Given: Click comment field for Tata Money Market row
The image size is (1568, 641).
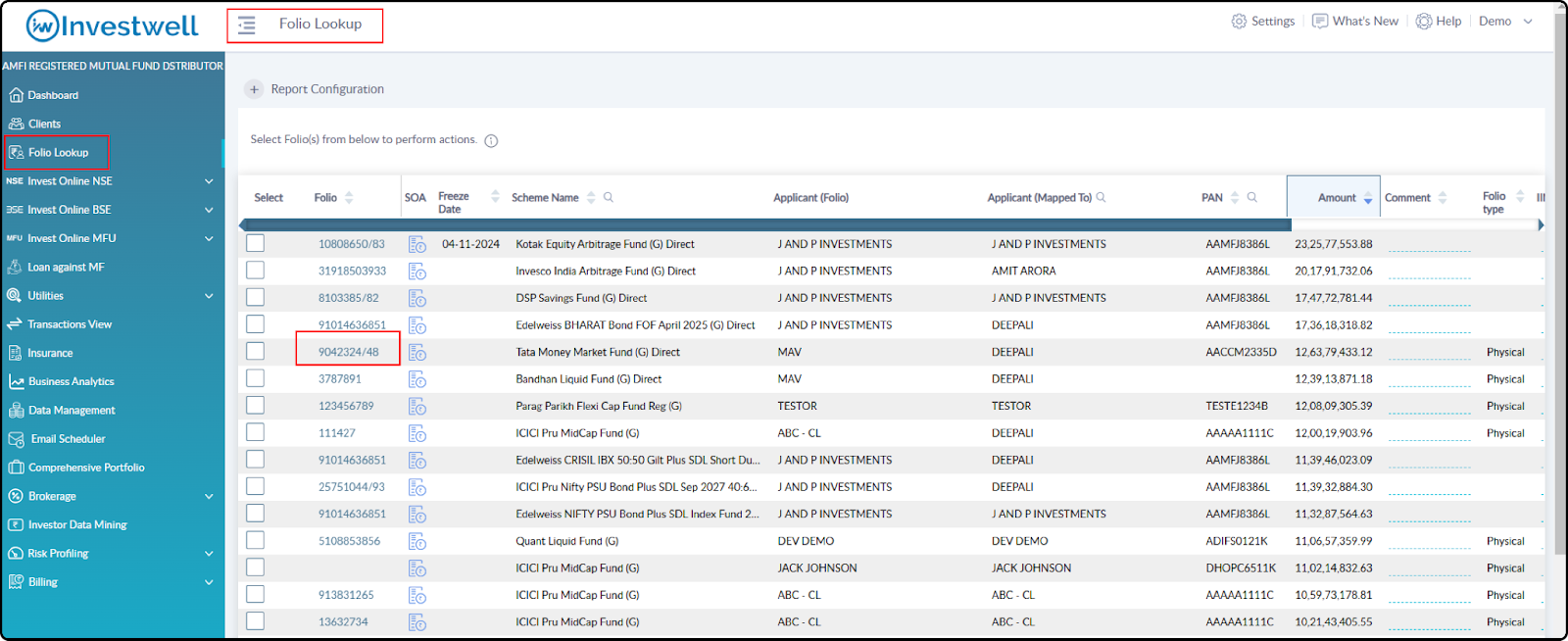Looking at the screenshot, I should click(x=1429, y=353).
